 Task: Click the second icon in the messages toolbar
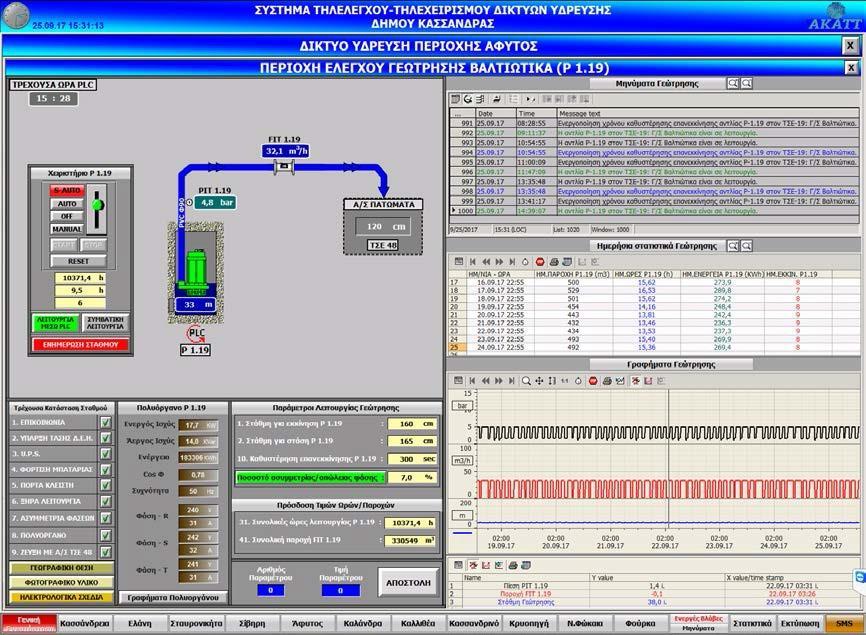click(468, 99)
